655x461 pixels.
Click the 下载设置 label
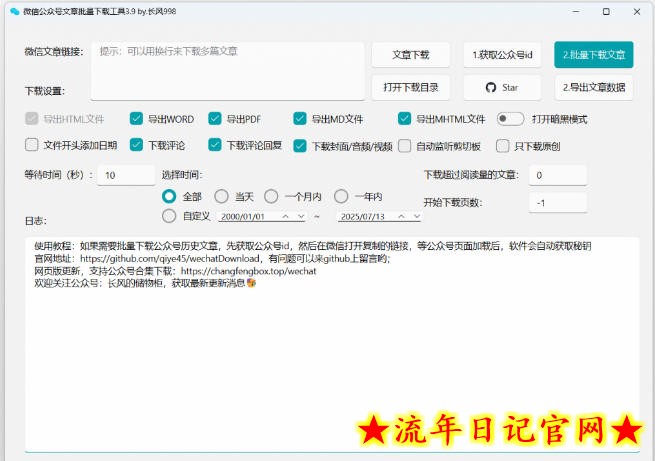coord(45,91)
